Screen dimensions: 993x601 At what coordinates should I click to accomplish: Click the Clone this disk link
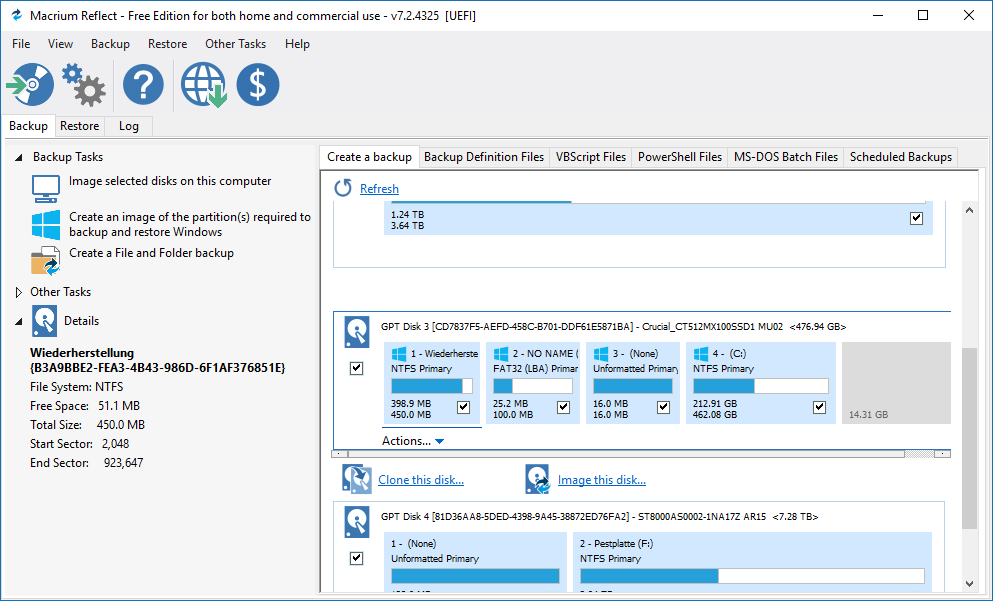click(421, 480)
